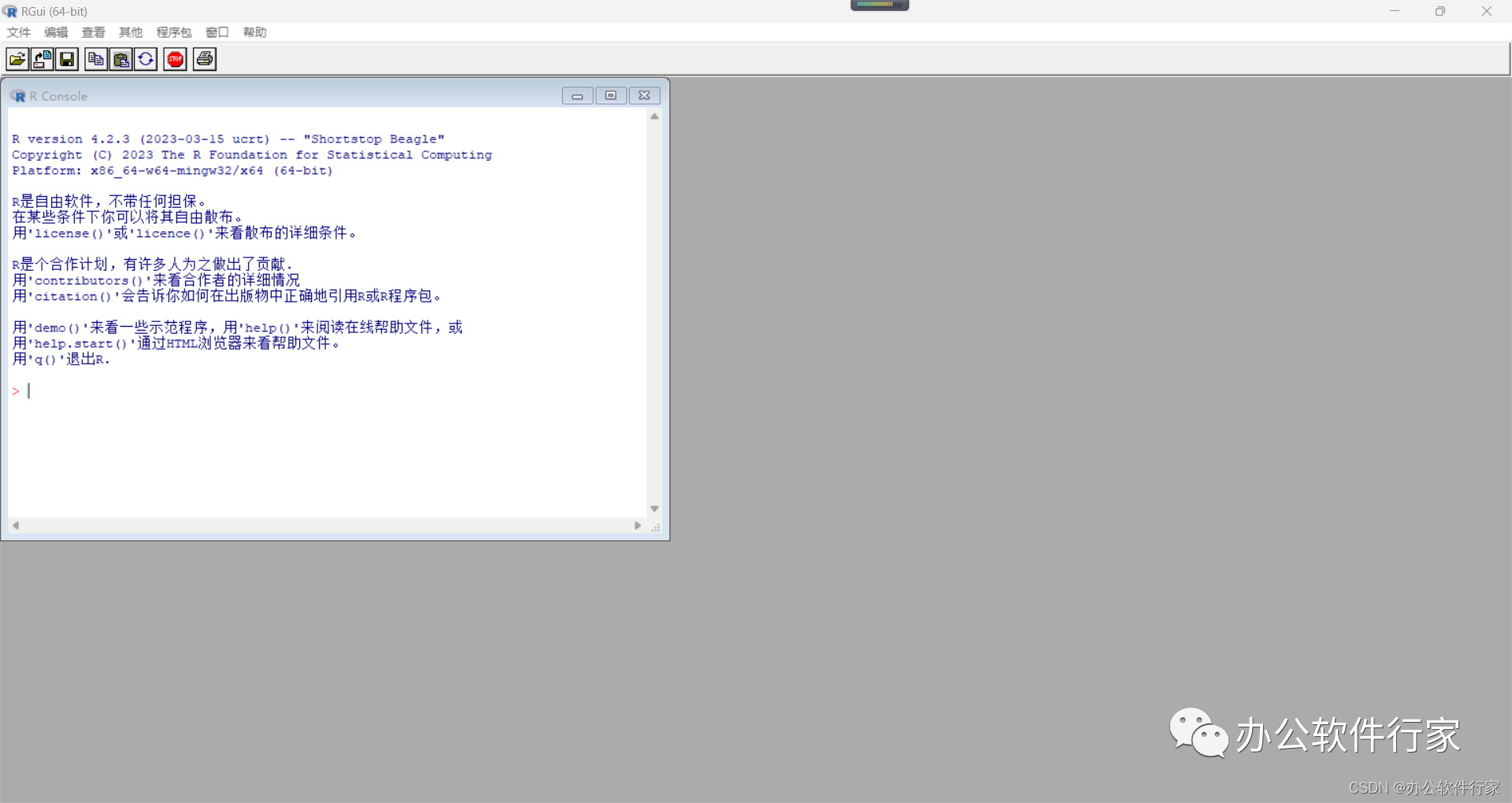Click the console scroll right arrow
The height and width of the screenshot is (803, 1512).
[638, 525]
